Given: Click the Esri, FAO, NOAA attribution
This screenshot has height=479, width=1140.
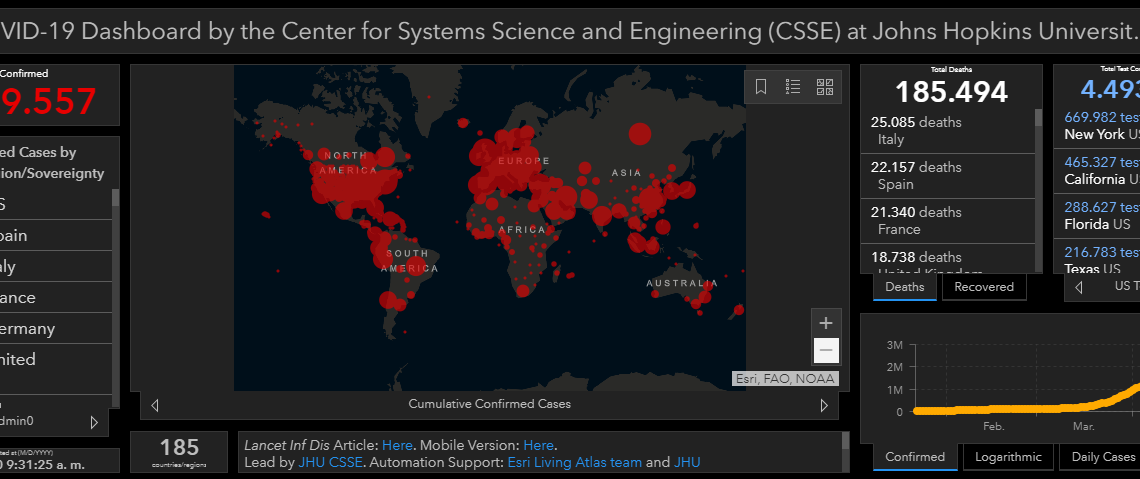Looking at the screenshot, I should click(785, 379).
